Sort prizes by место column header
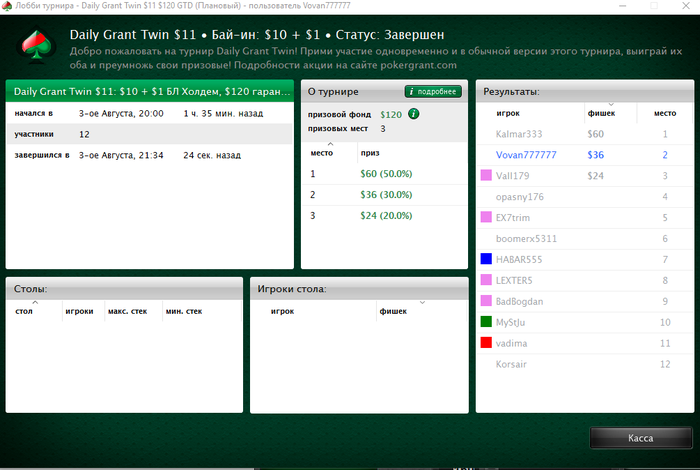The width and height of the screenshot is (700, 470). coord(330,153)
